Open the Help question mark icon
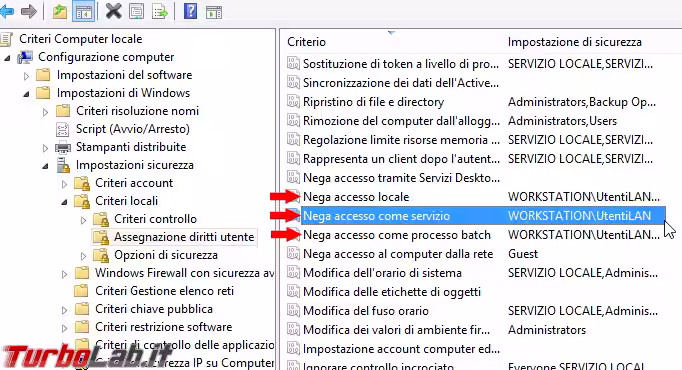Screen dimensions: 682x370 pyautogui.click(x=191, y=11)
